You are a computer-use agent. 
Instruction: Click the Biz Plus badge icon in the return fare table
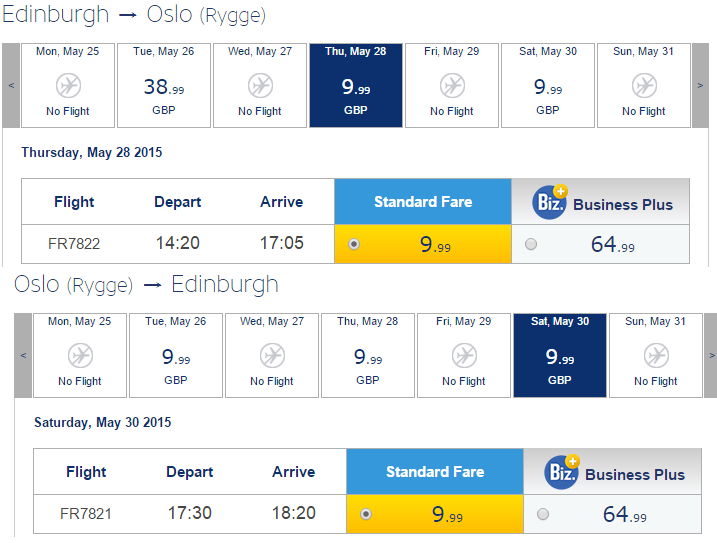point(562,472)
